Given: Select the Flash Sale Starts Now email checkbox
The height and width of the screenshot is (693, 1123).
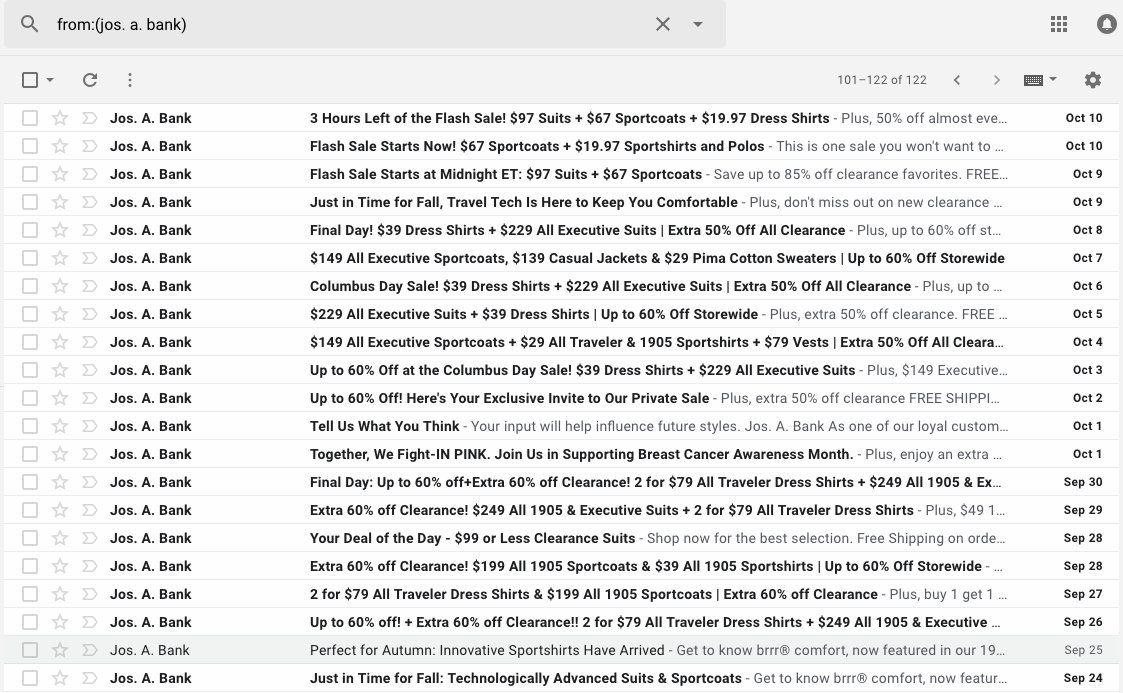Looking at the screenshot, I should pyautogui.click(x=29, y=146).
